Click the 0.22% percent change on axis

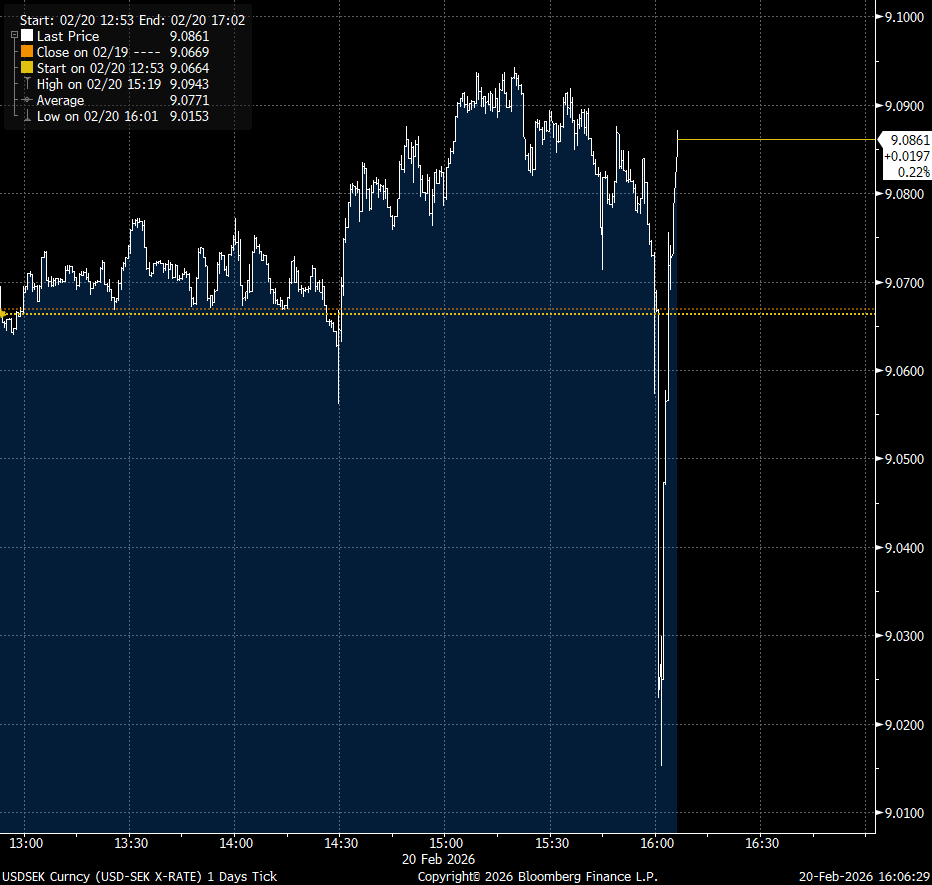click(x=914, y=172)
